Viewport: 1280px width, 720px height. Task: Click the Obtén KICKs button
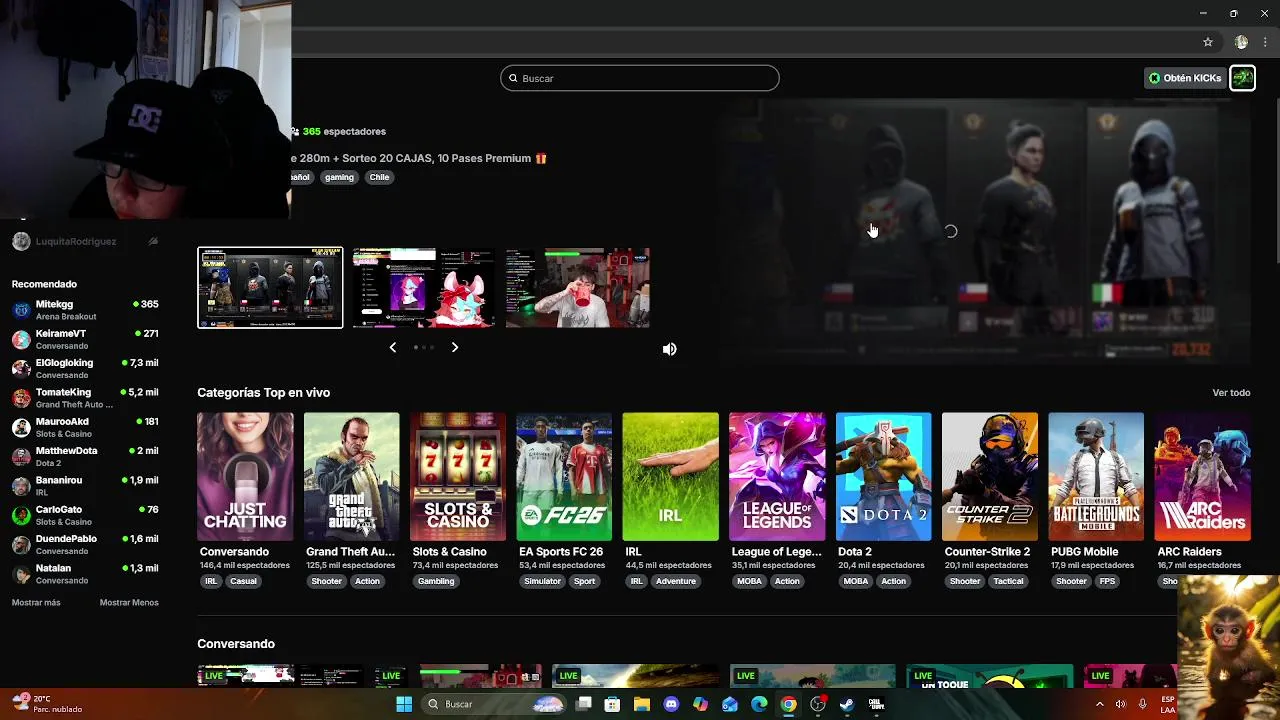click(1185, 78)
